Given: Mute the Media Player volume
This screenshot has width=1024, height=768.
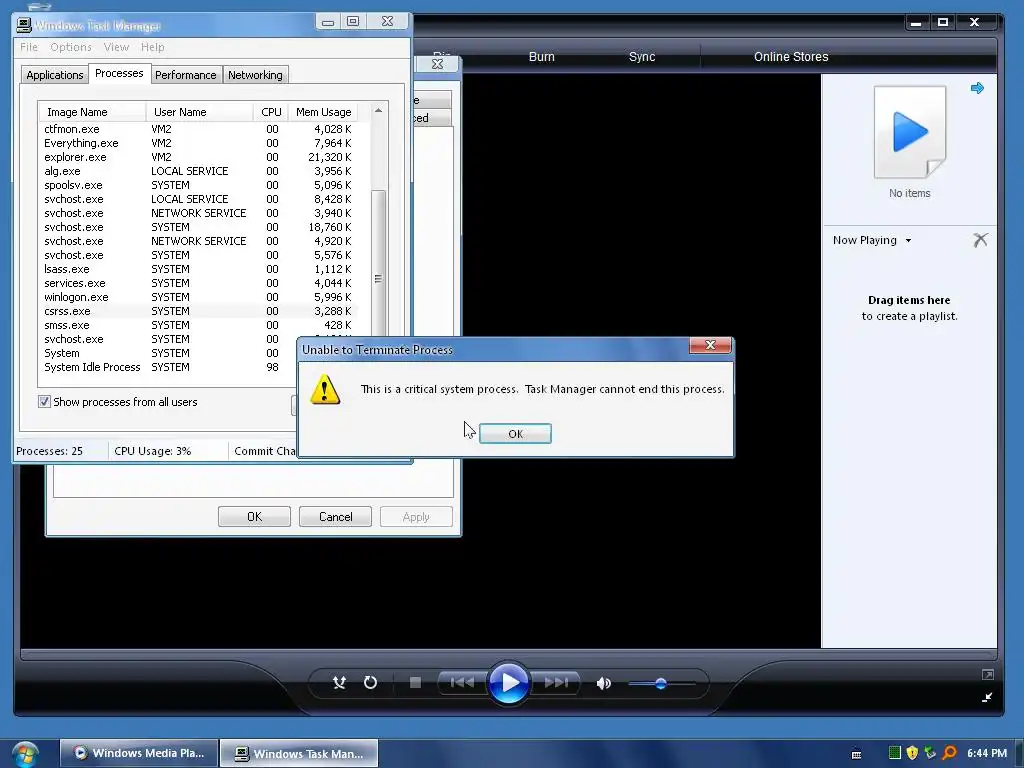Looking at the screenshot, I should coord(604,683).
